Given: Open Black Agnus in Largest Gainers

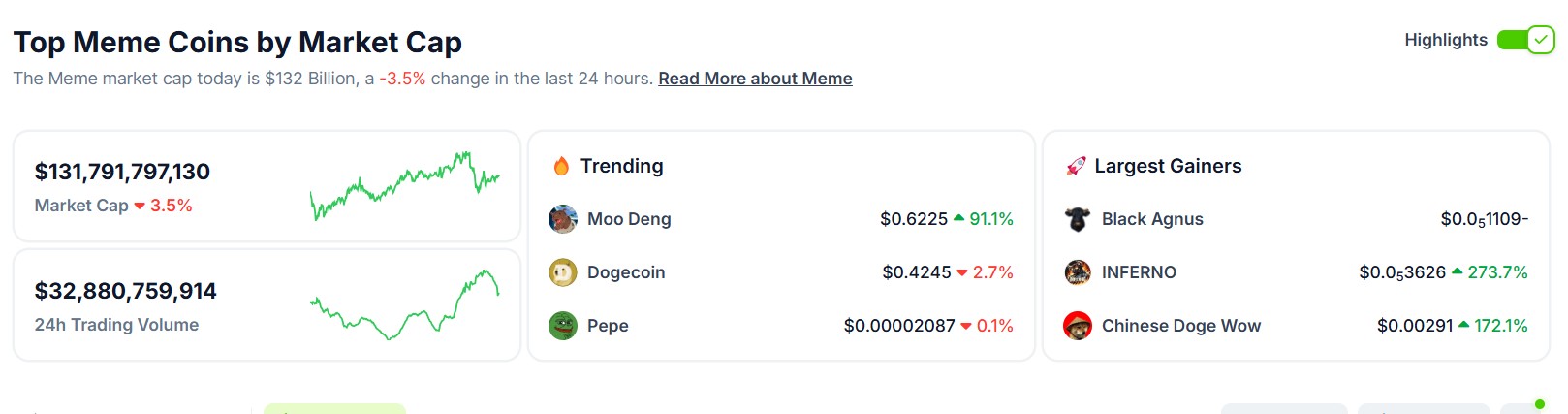Looking at the screenshot, I should point(1152,219).
